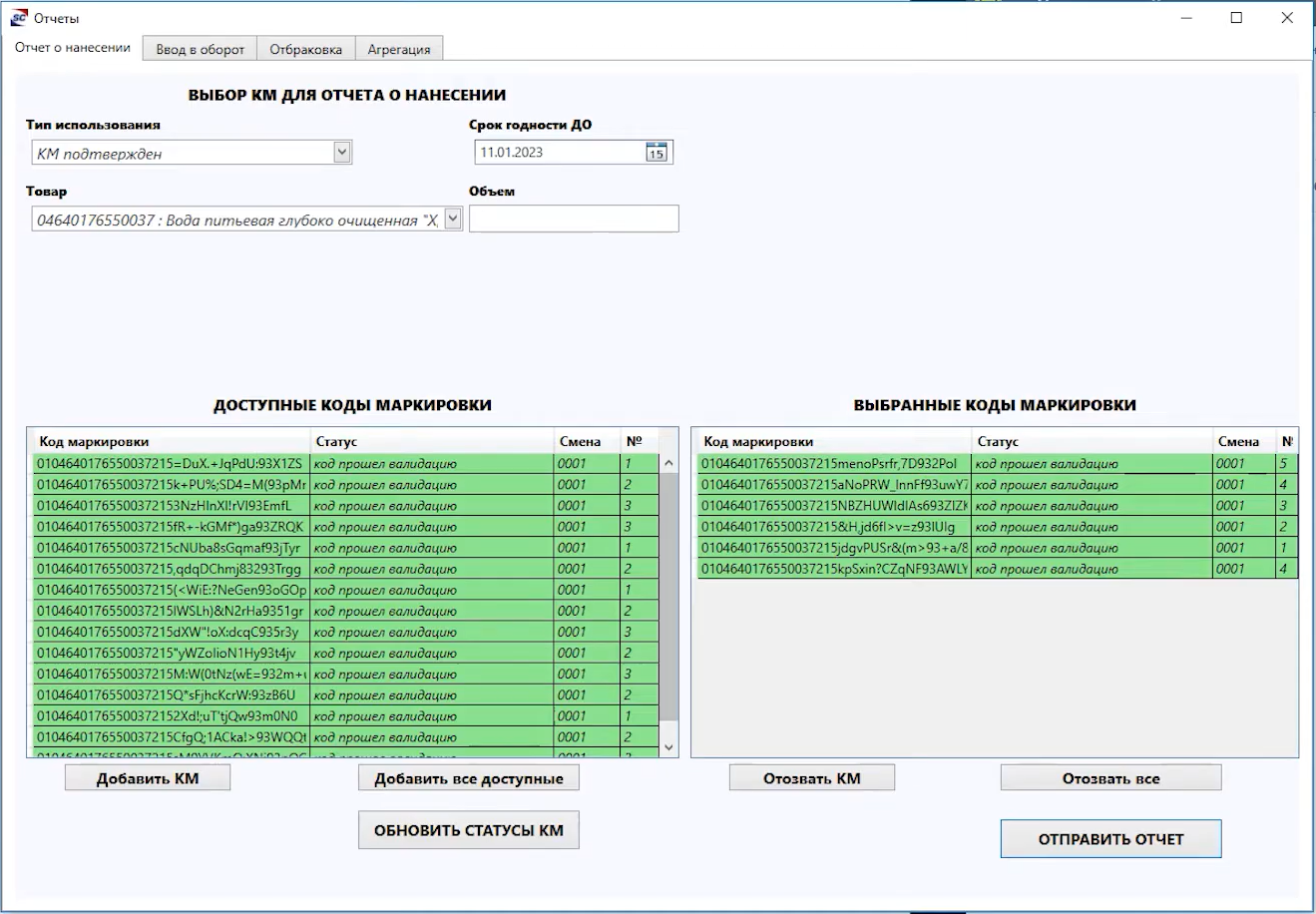Select selected code row starting 'menoPsrfr'

pyautogui.click(x=833, y=464)
